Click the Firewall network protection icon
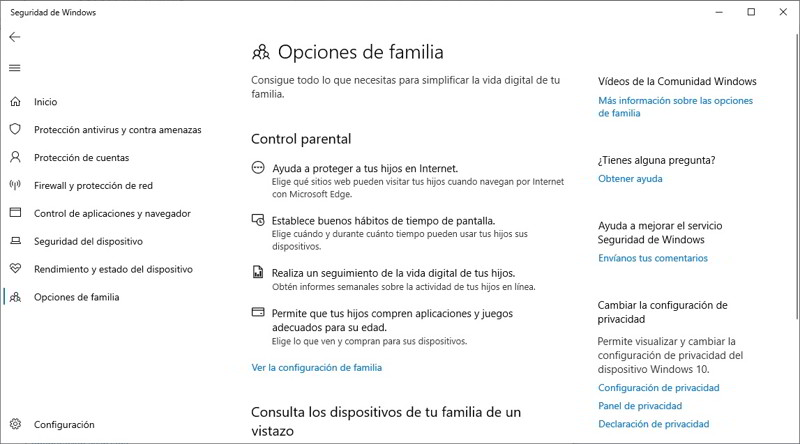The width and height of the screenshot is (800, 444). [x=15, y=186]
